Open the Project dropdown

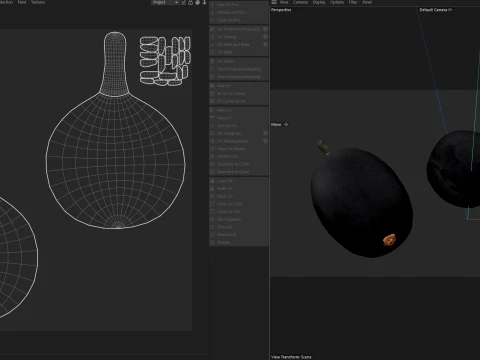click(x=165, y=2)
